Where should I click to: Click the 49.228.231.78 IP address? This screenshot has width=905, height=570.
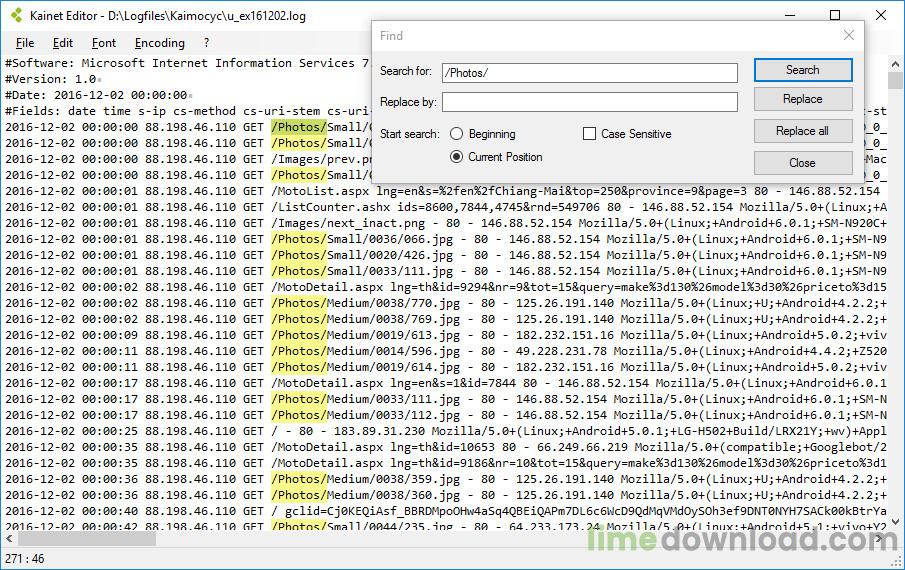(x=561, y=351)
